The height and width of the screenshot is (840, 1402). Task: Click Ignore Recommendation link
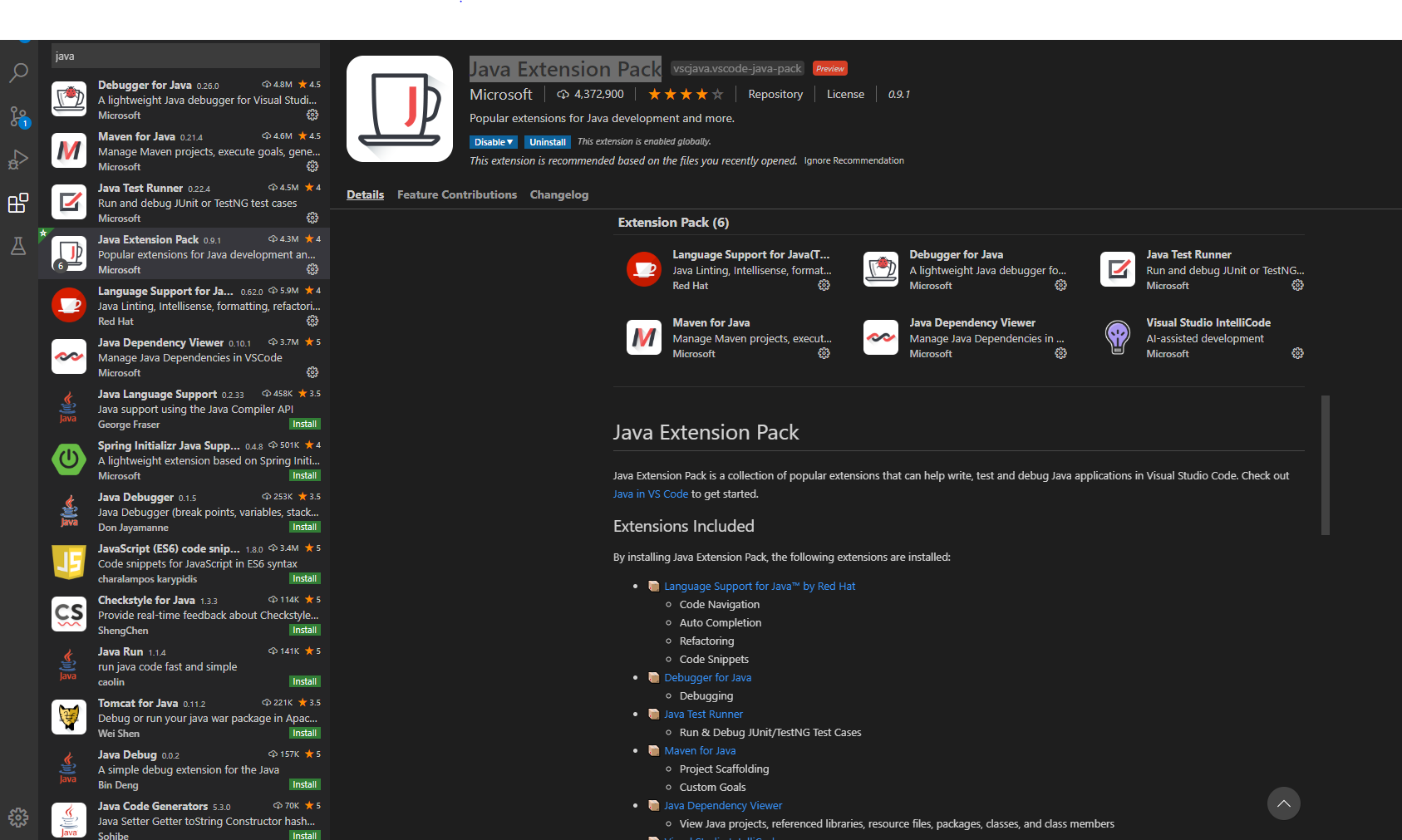coord(853,160)
